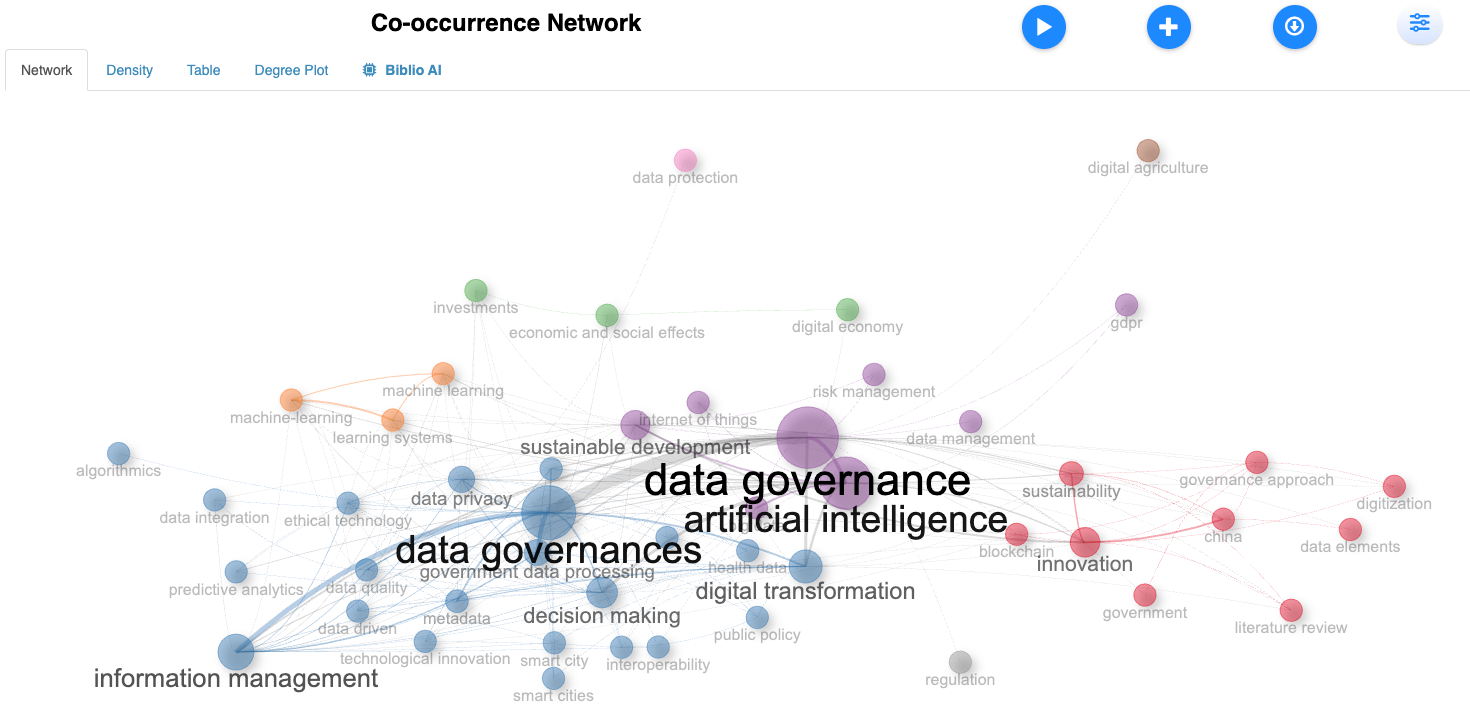Select the gdpr purple node

point(1126,305)
